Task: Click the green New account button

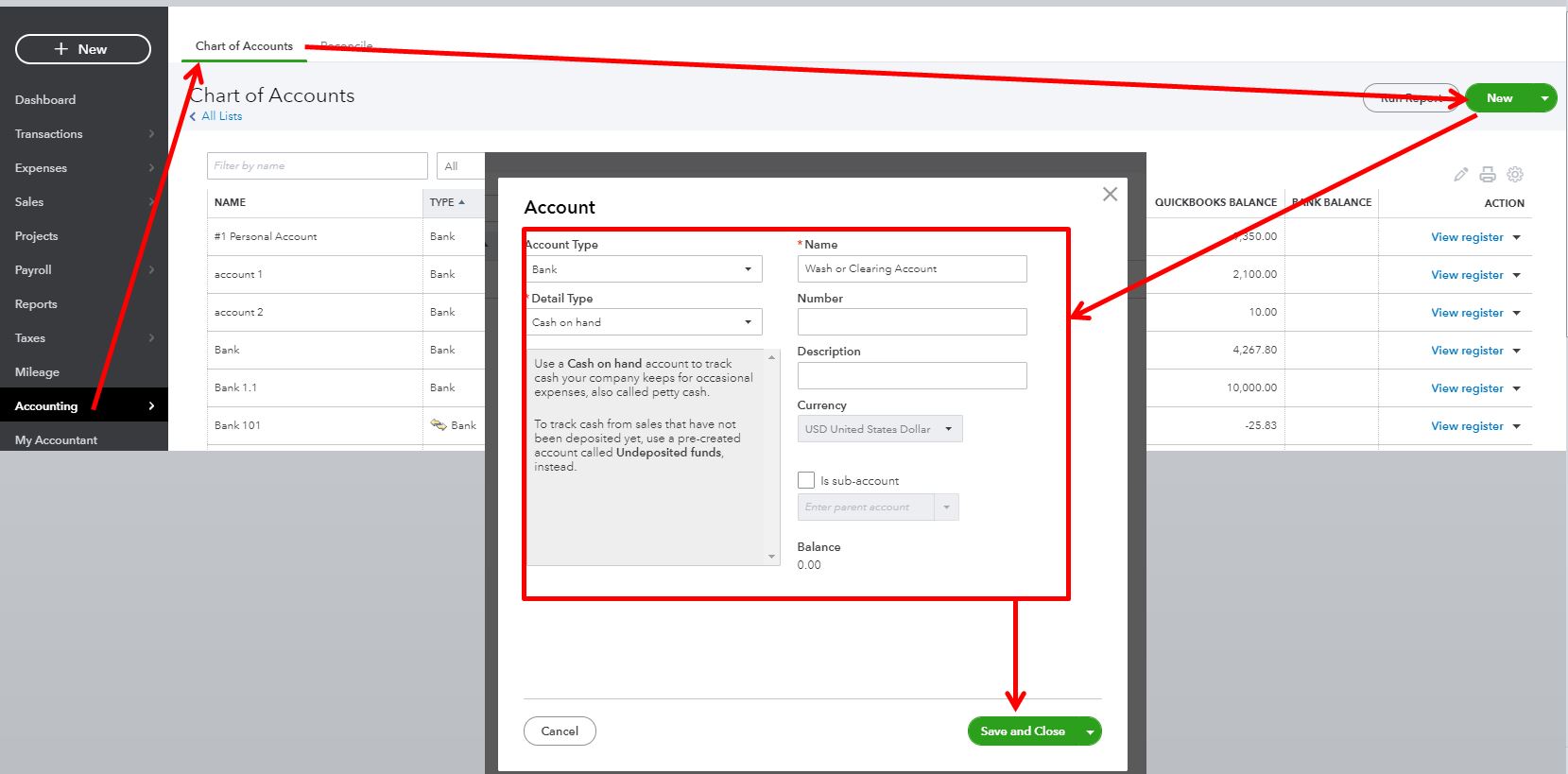Action: pos(1500,98)
